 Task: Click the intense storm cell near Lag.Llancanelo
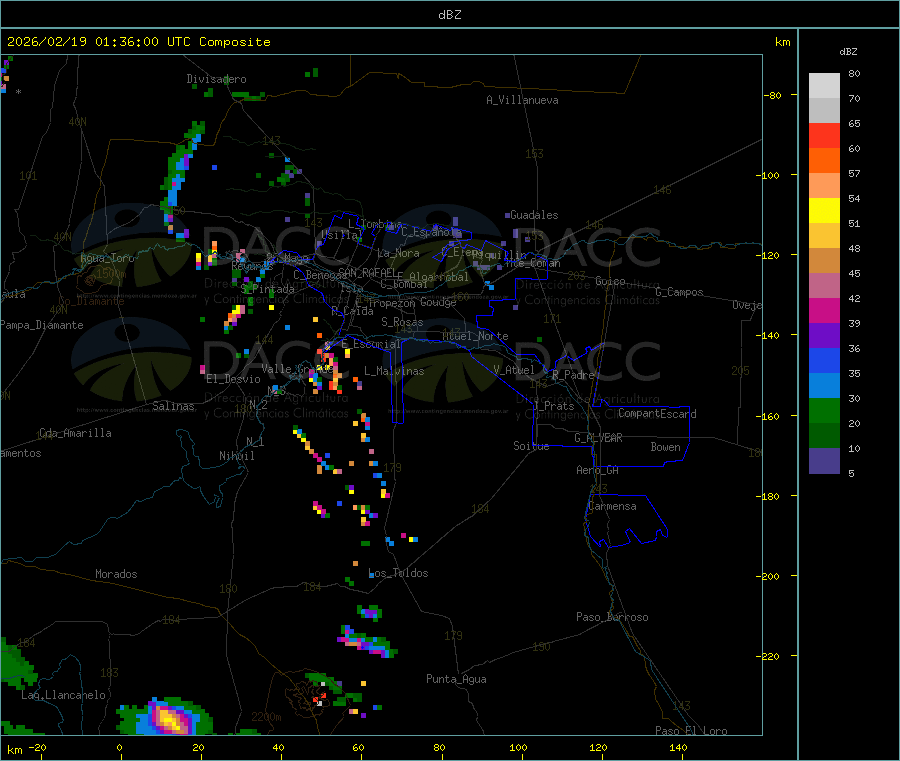[x=169, y=719]
